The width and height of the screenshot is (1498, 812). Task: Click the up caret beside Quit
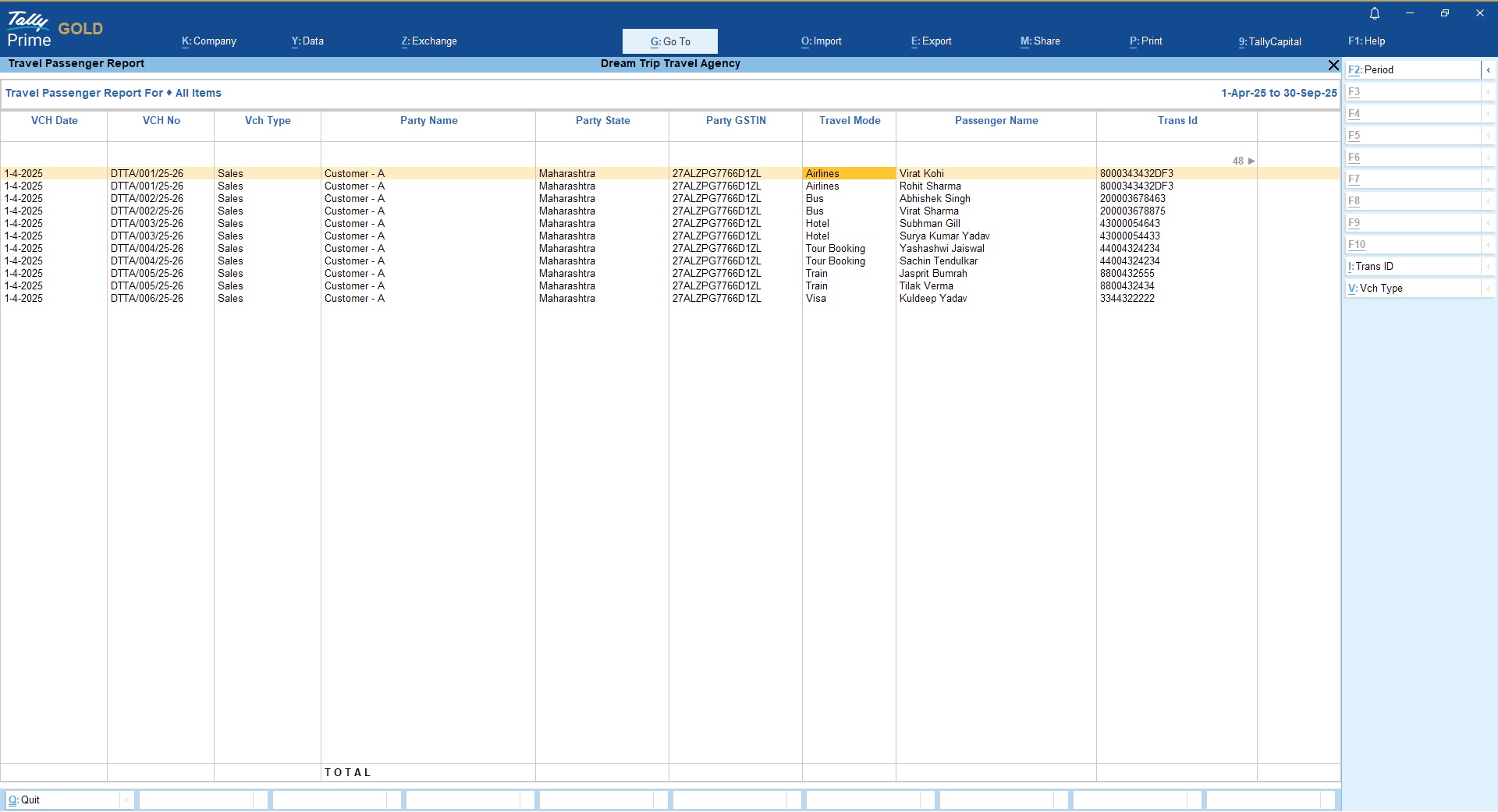tap(126, 800)
